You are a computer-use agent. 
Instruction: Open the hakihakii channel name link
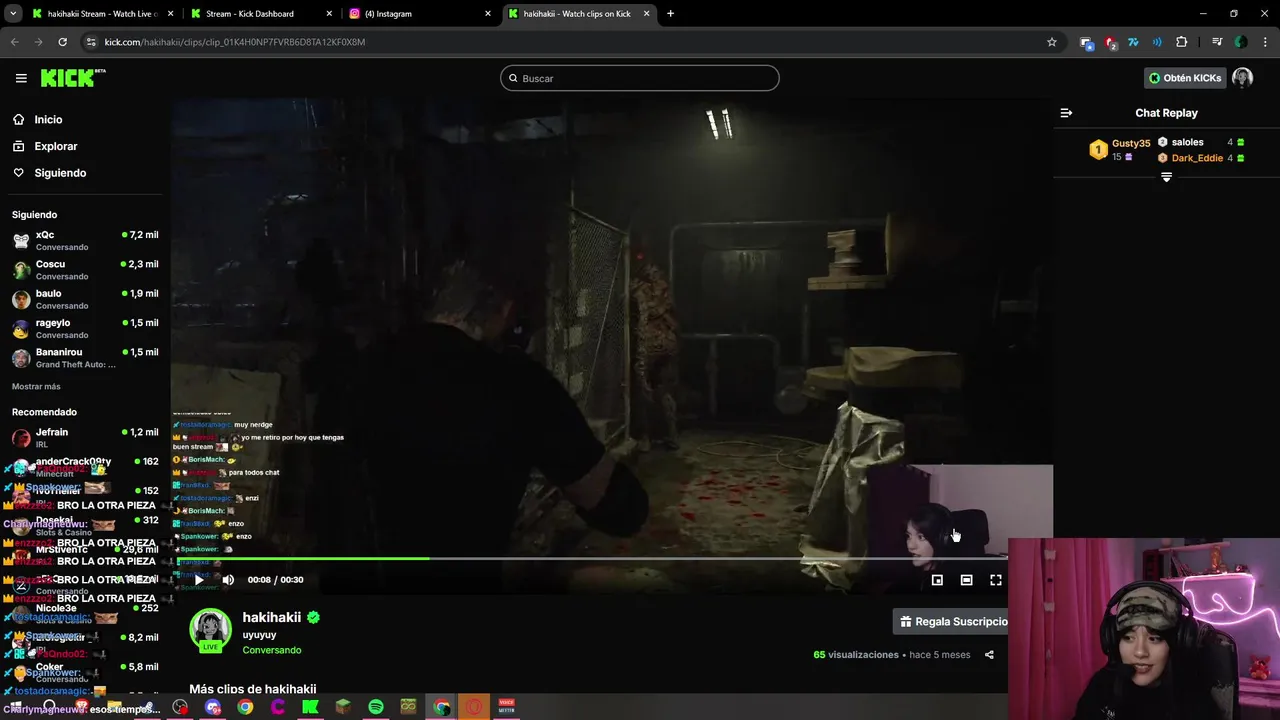pyautogui.click(x=272, y=618)
